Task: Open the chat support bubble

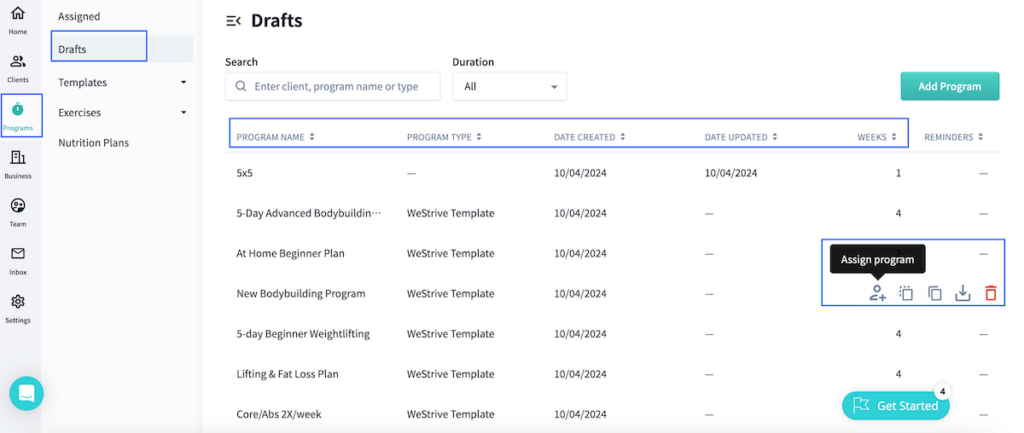Action: (27, 393)
